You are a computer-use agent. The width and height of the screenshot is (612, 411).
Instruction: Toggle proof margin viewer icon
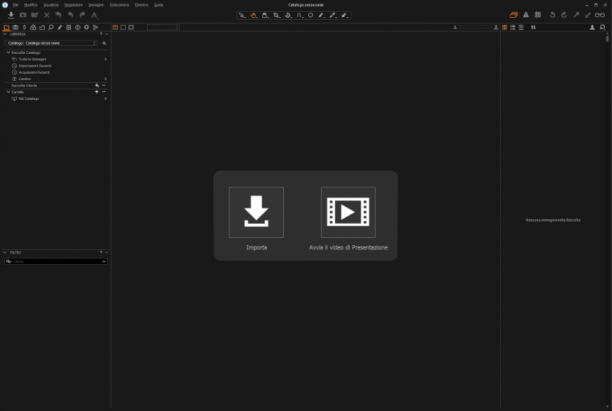pyautogui.click(x=131, y=27)
